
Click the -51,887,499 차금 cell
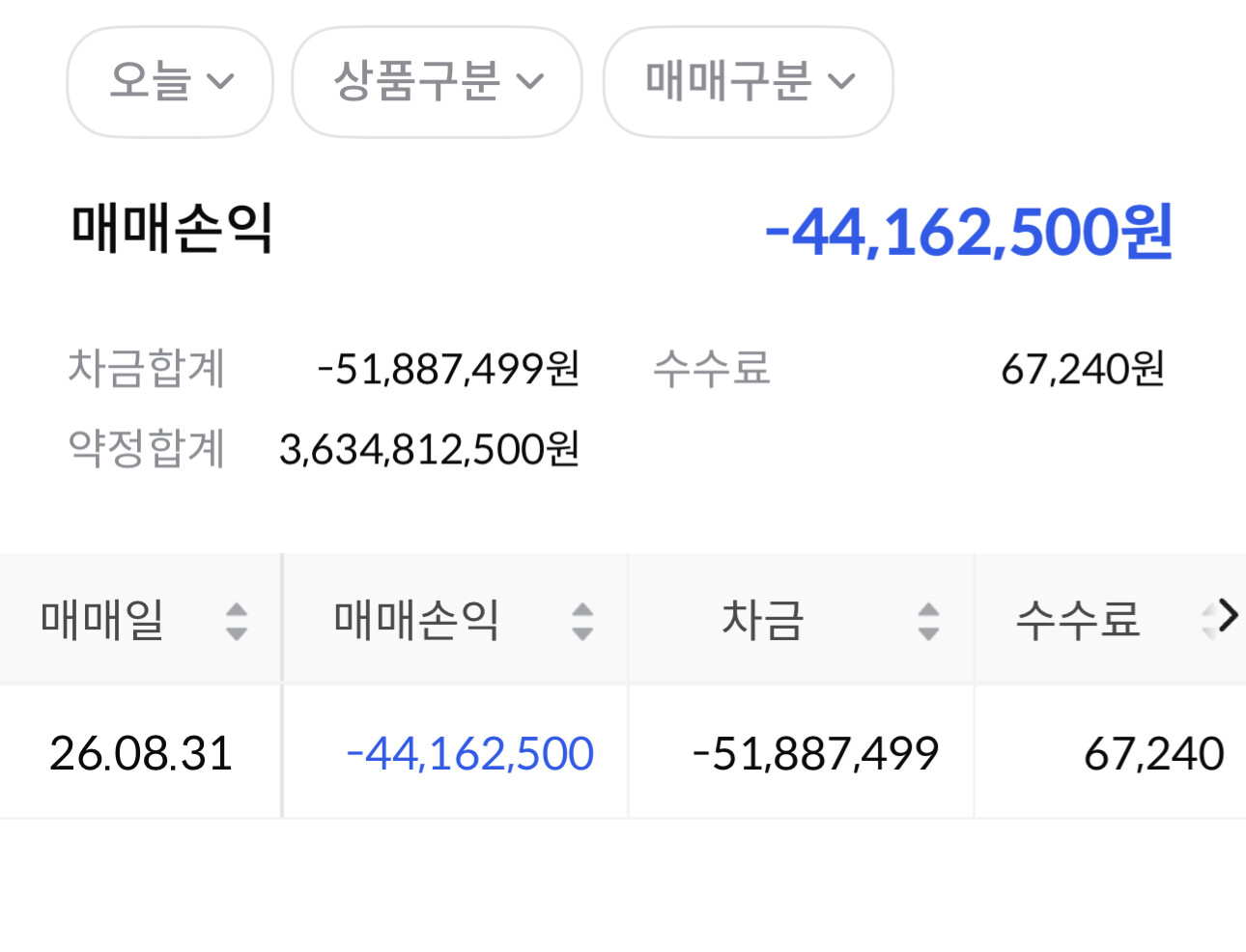pos(815,753)
